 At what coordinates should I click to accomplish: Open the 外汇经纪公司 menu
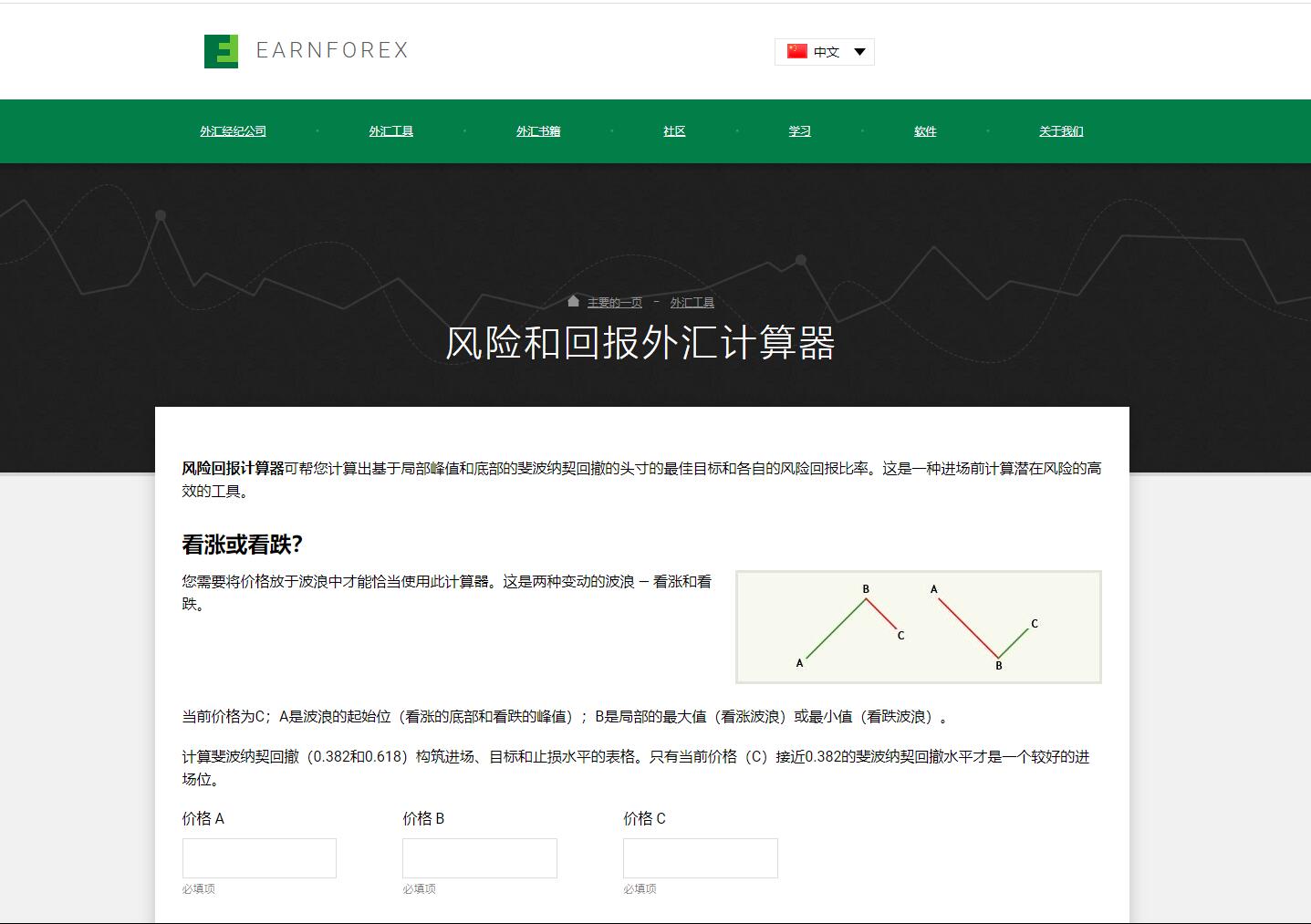pos(233,131)
